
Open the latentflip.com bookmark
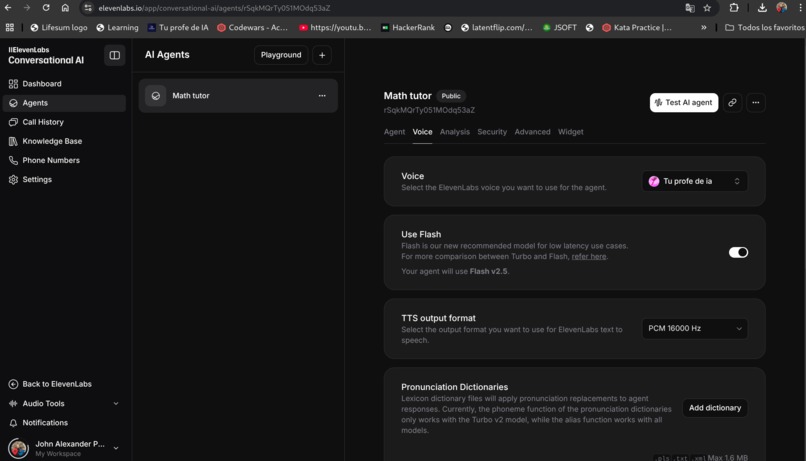[x=496, y=28]
